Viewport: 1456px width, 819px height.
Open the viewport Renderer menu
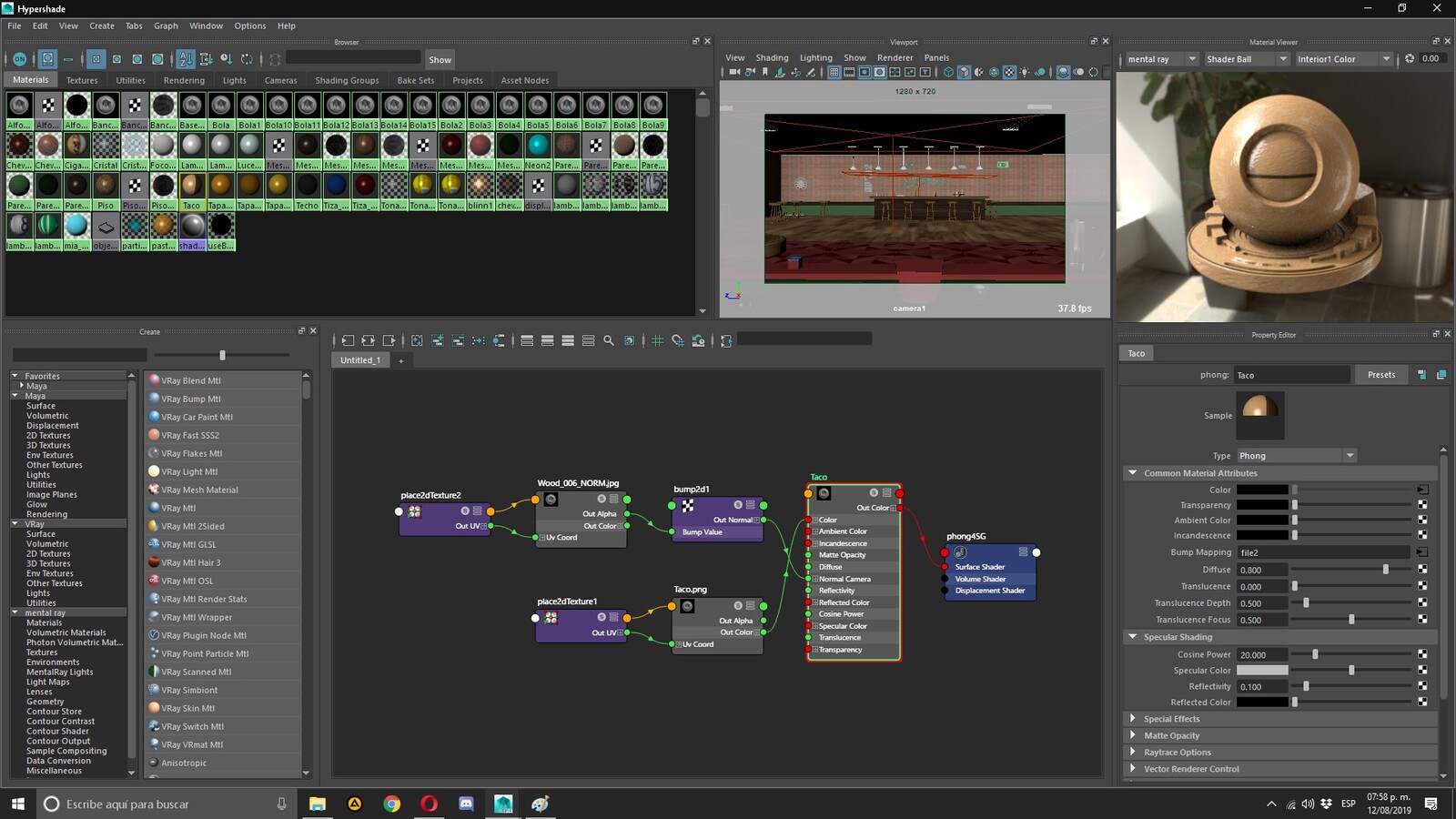click(895, 57)
